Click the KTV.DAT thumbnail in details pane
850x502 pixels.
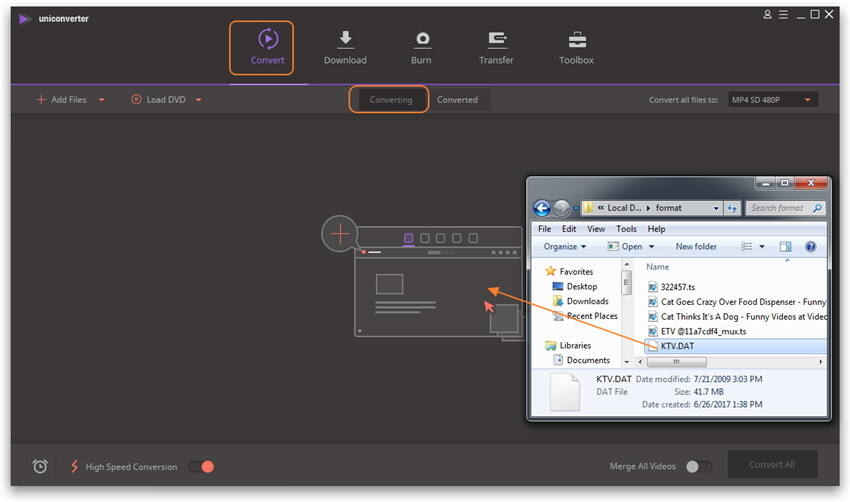564,391
